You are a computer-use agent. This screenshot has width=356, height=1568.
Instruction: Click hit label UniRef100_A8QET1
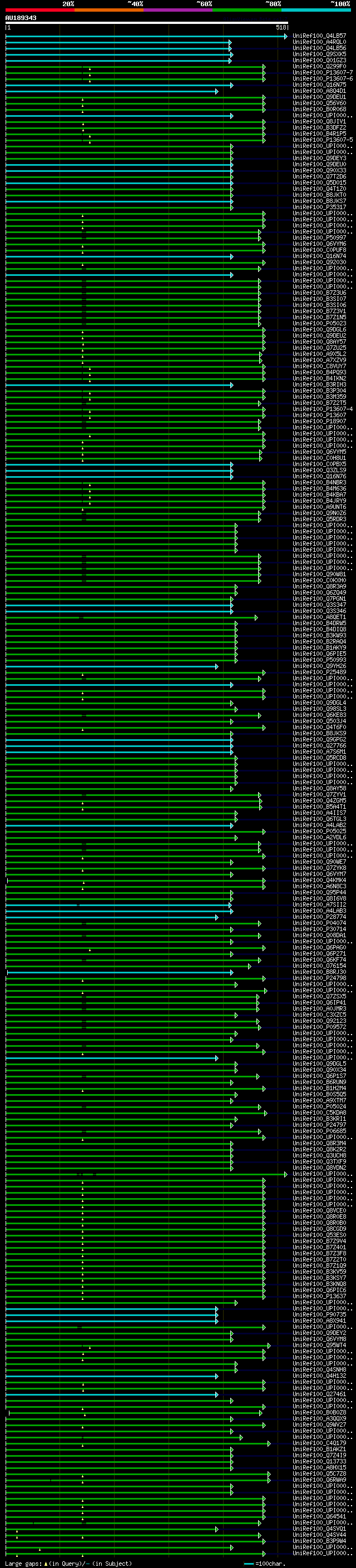(x=319, y=617)
